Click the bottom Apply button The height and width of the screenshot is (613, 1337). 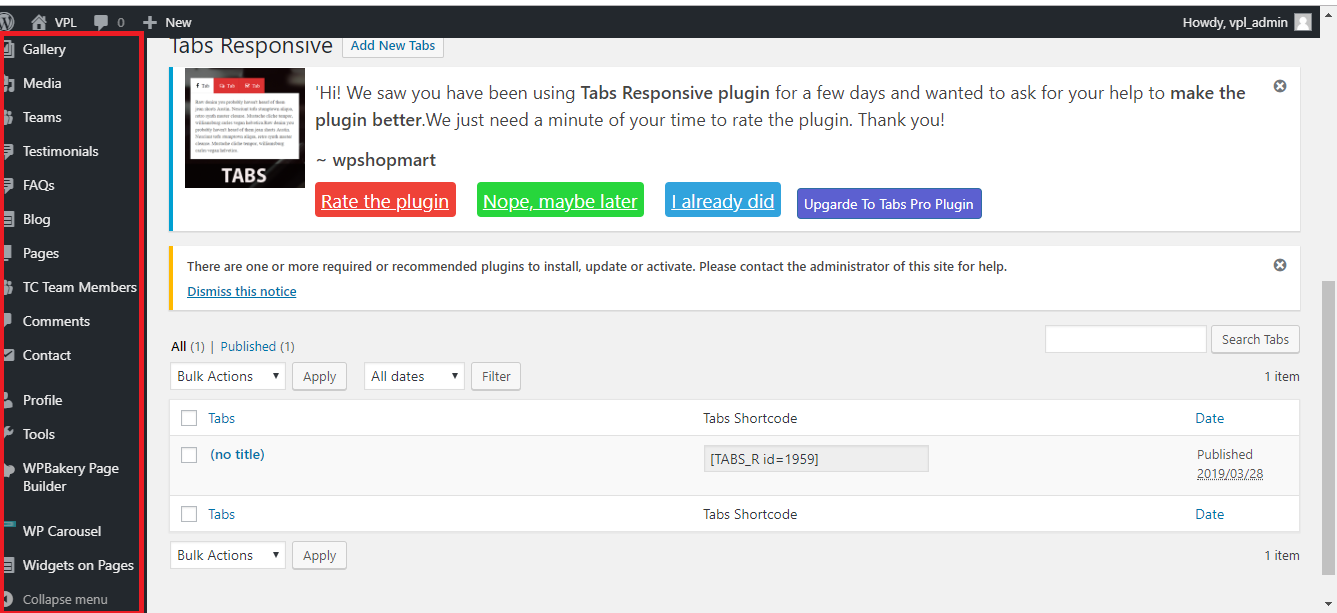[x=320, y=555]
